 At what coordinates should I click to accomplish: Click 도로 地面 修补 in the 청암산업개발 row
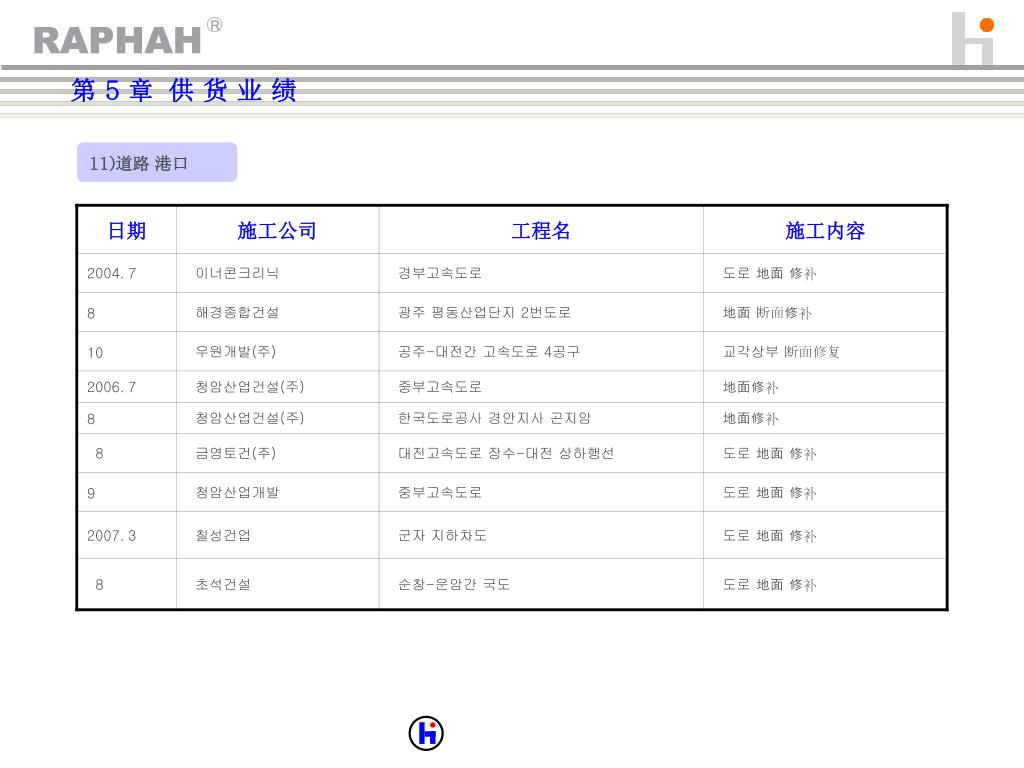[769, 492]
